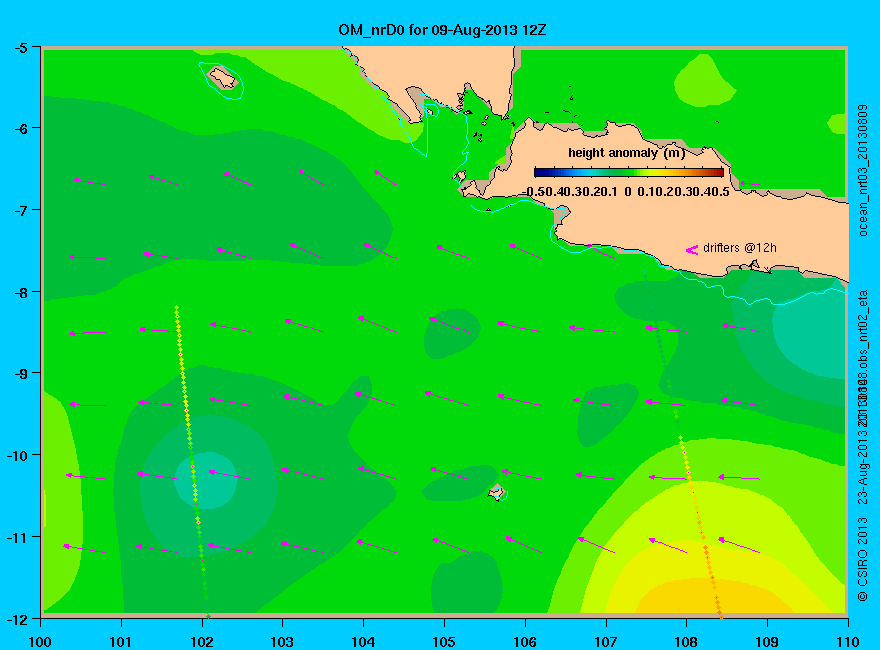This screenshot has width=880, height=650.
Task: Click the x-axis label 101
Action: (x=121, y=642)
